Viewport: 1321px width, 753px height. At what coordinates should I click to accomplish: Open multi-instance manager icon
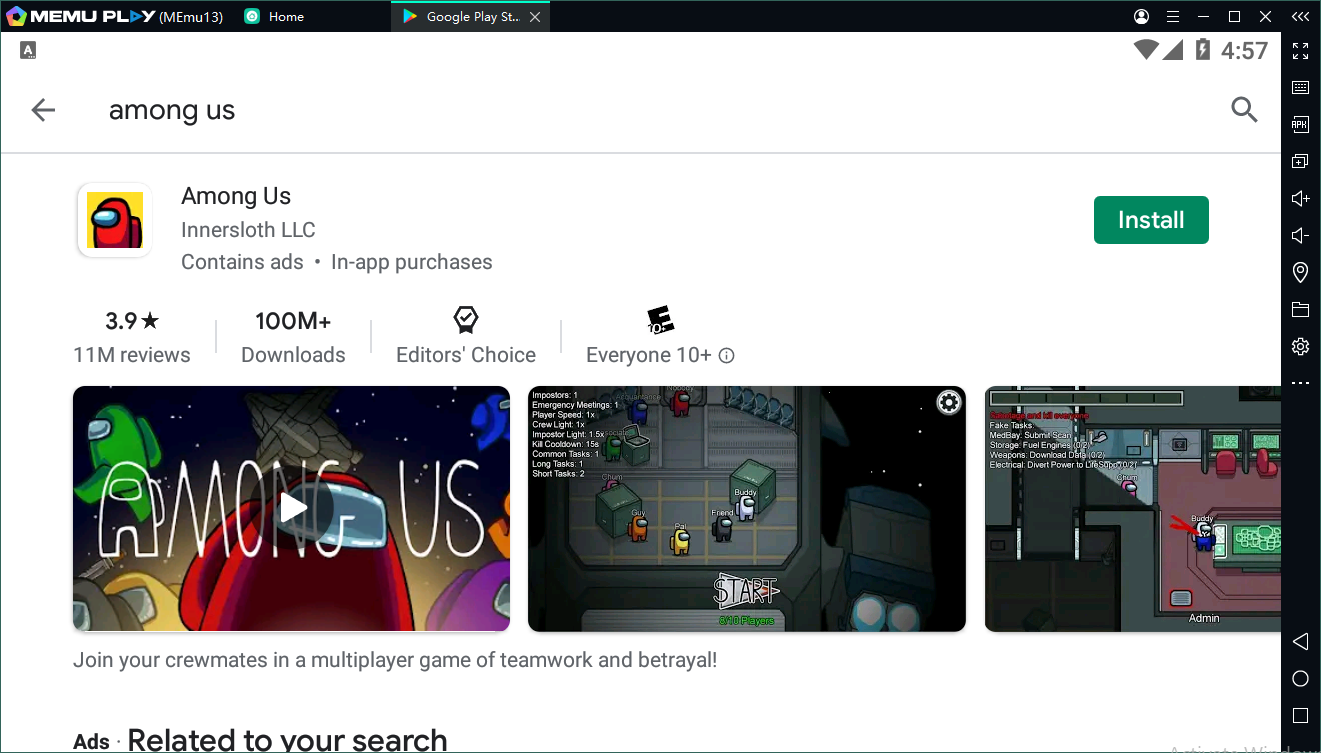pyautogui.click(x=1300, y=162)
